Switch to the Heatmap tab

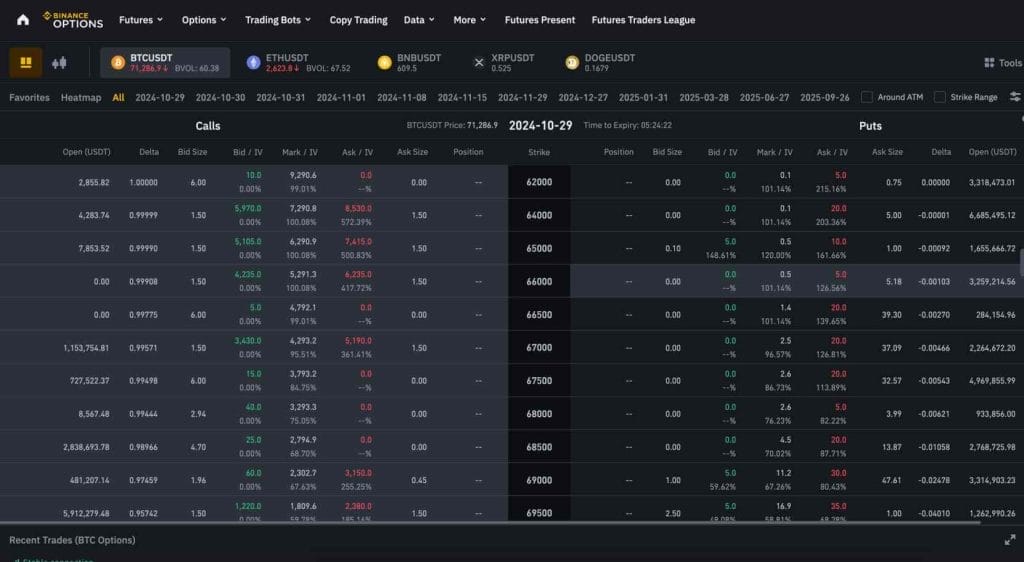pos(81,97)
